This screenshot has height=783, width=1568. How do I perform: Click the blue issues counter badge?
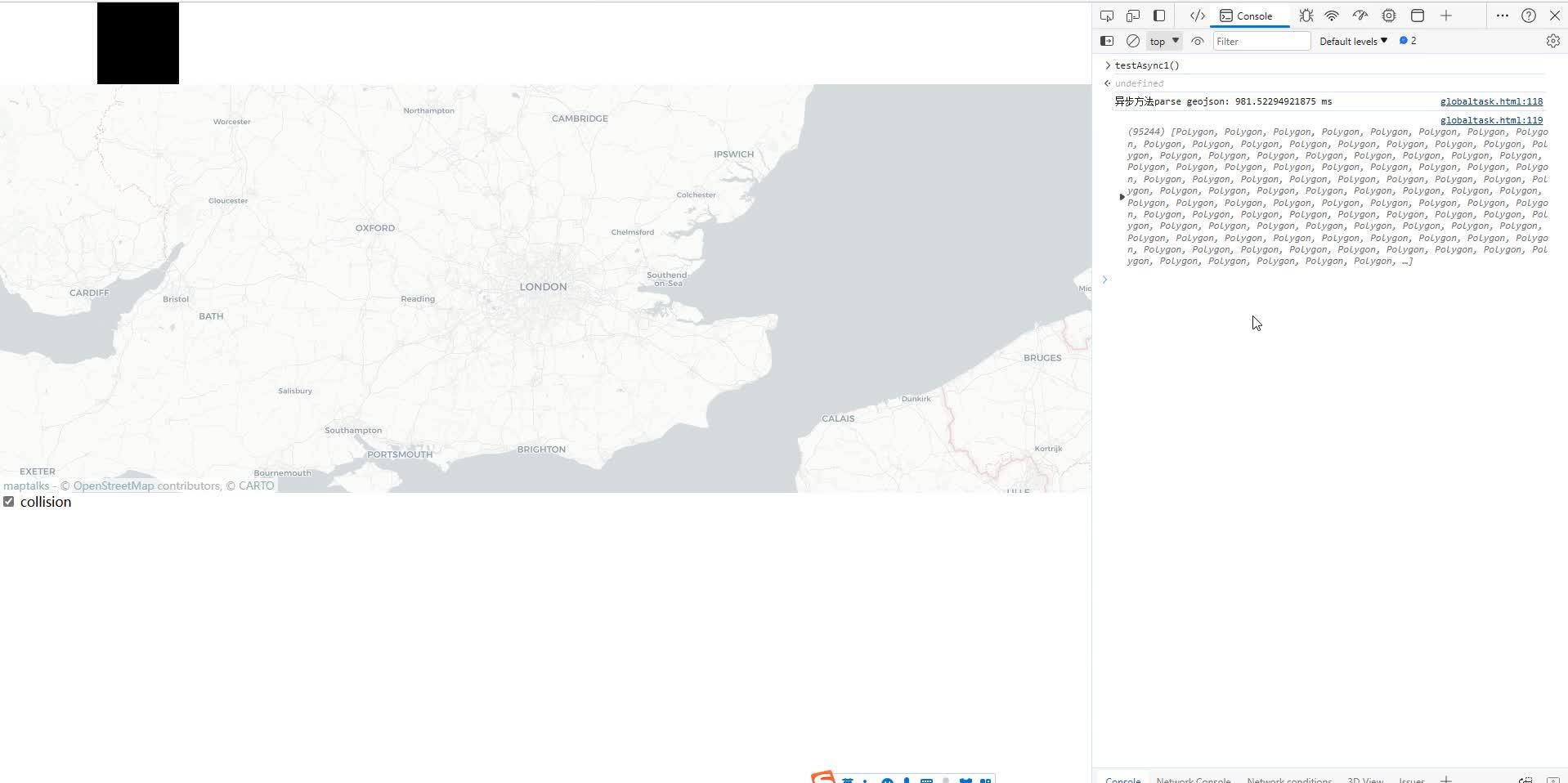tap(1407, 40)
